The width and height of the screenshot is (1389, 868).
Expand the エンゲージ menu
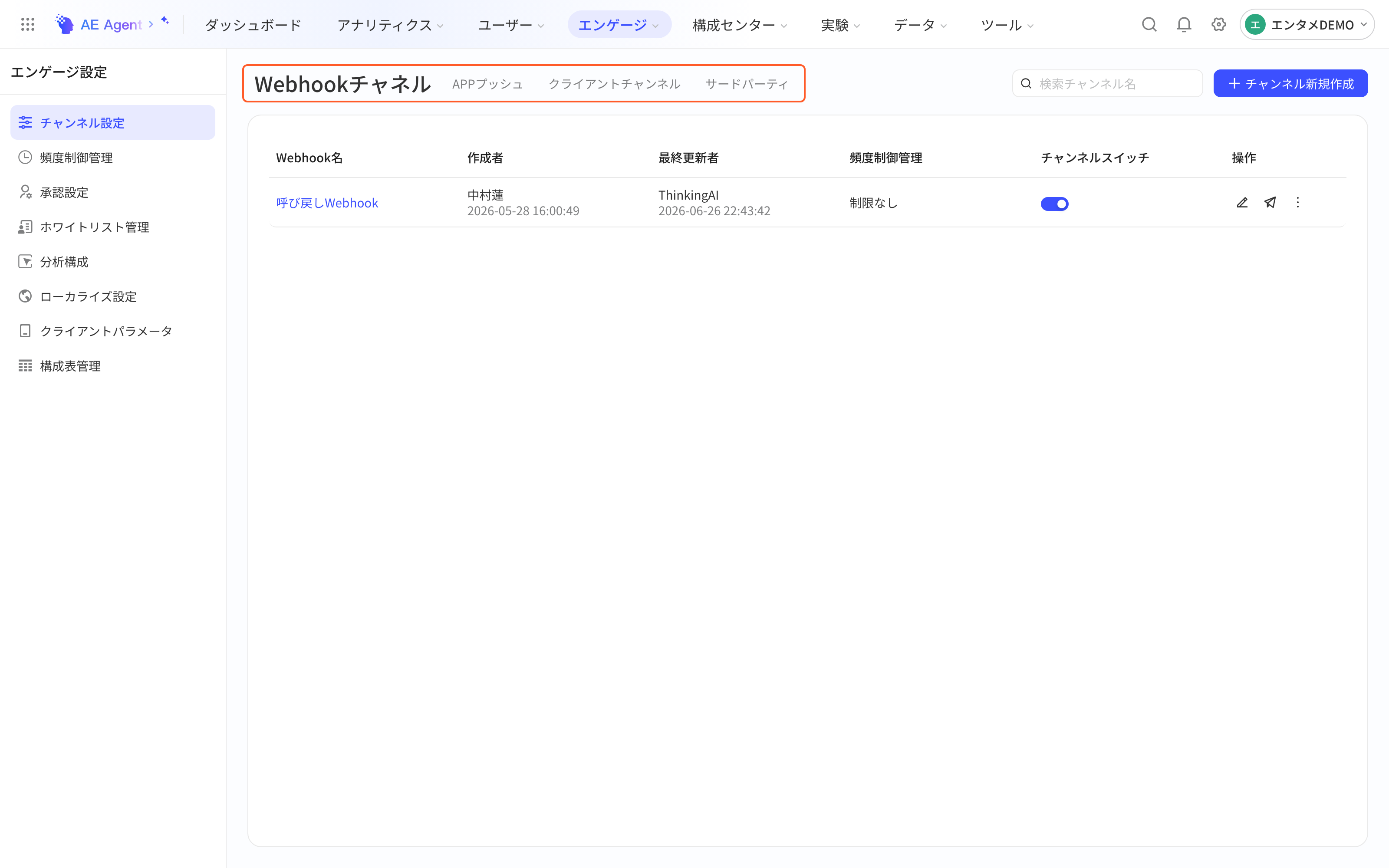coord(619,25)
